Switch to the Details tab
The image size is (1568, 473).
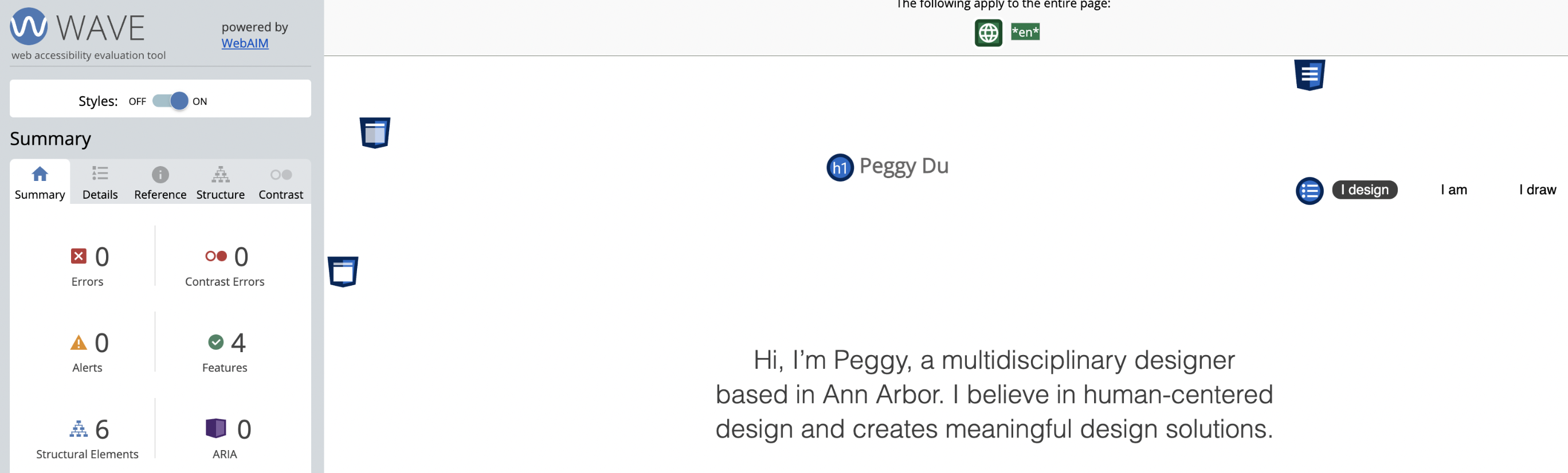click(x=100, y=183)
